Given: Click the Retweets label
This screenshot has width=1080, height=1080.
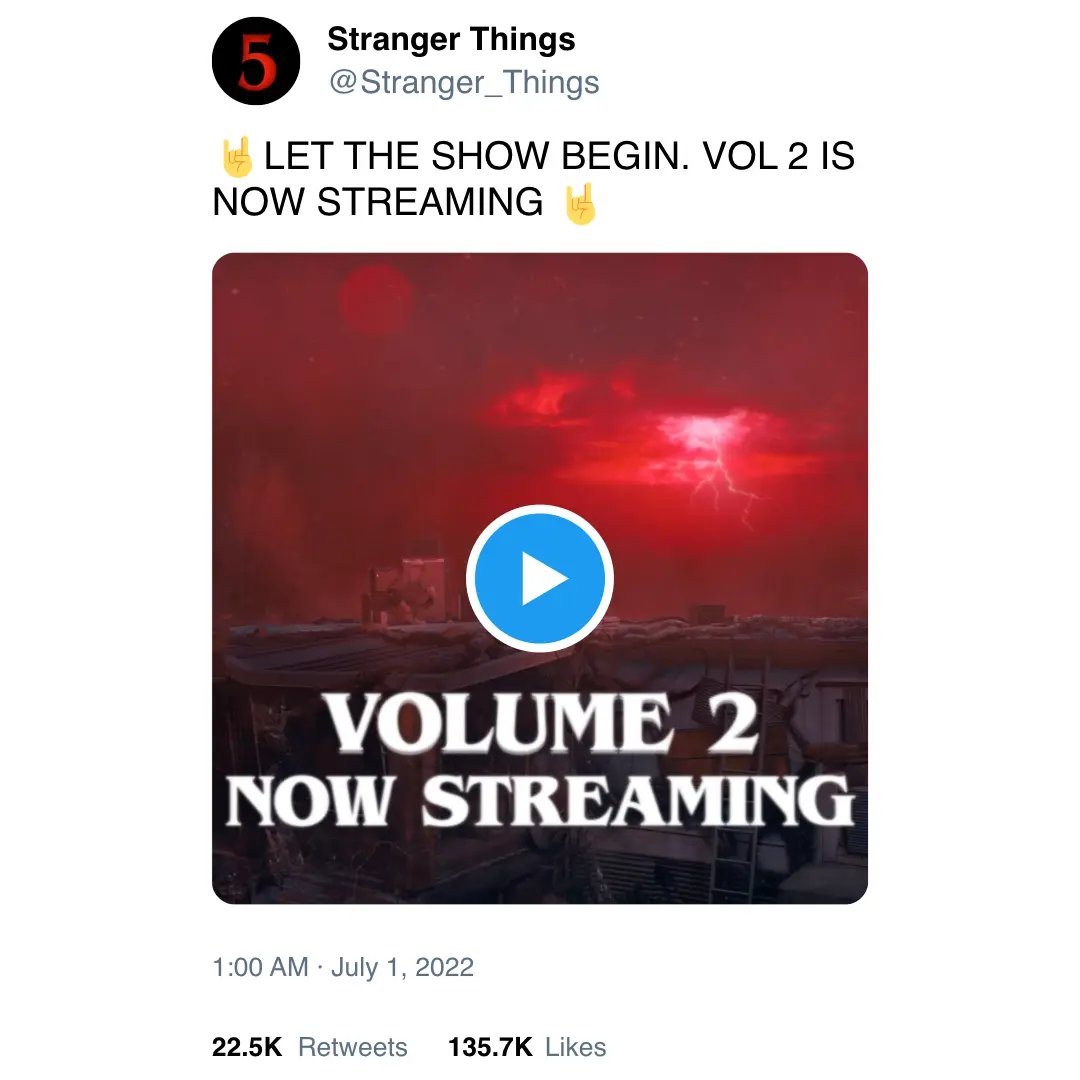Looking at the screenshot, I should point(353,1047).
